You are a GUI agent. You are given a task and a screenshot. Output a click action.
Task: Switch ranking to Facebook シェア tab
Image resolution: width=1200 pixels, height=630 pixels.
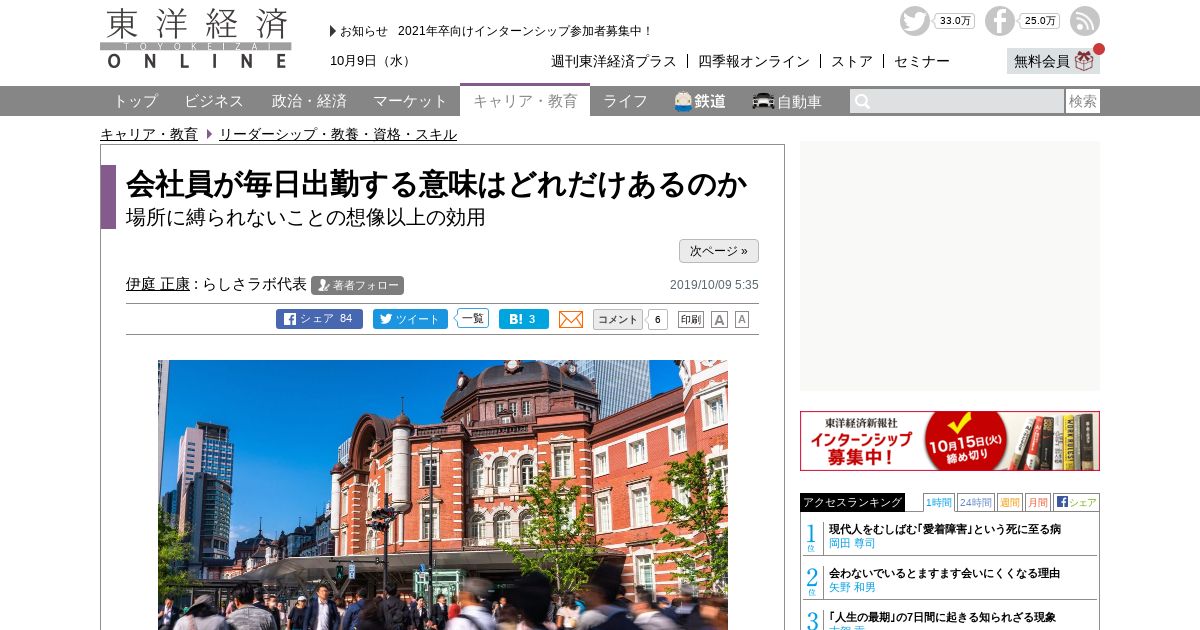click(1076, 502)
